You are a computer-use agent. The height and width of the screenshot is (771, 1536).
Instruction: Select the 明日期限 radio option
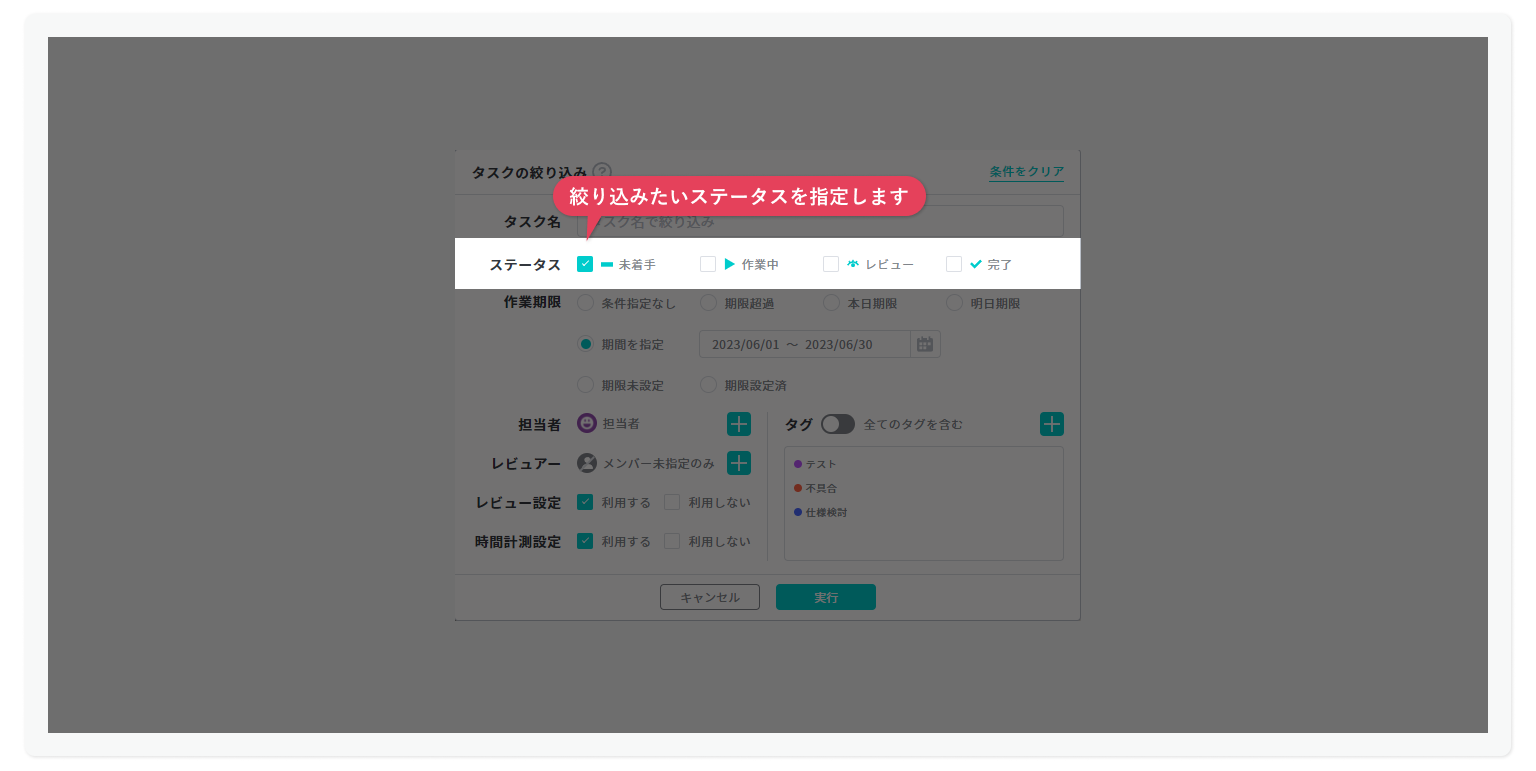(x=954, y=303)
